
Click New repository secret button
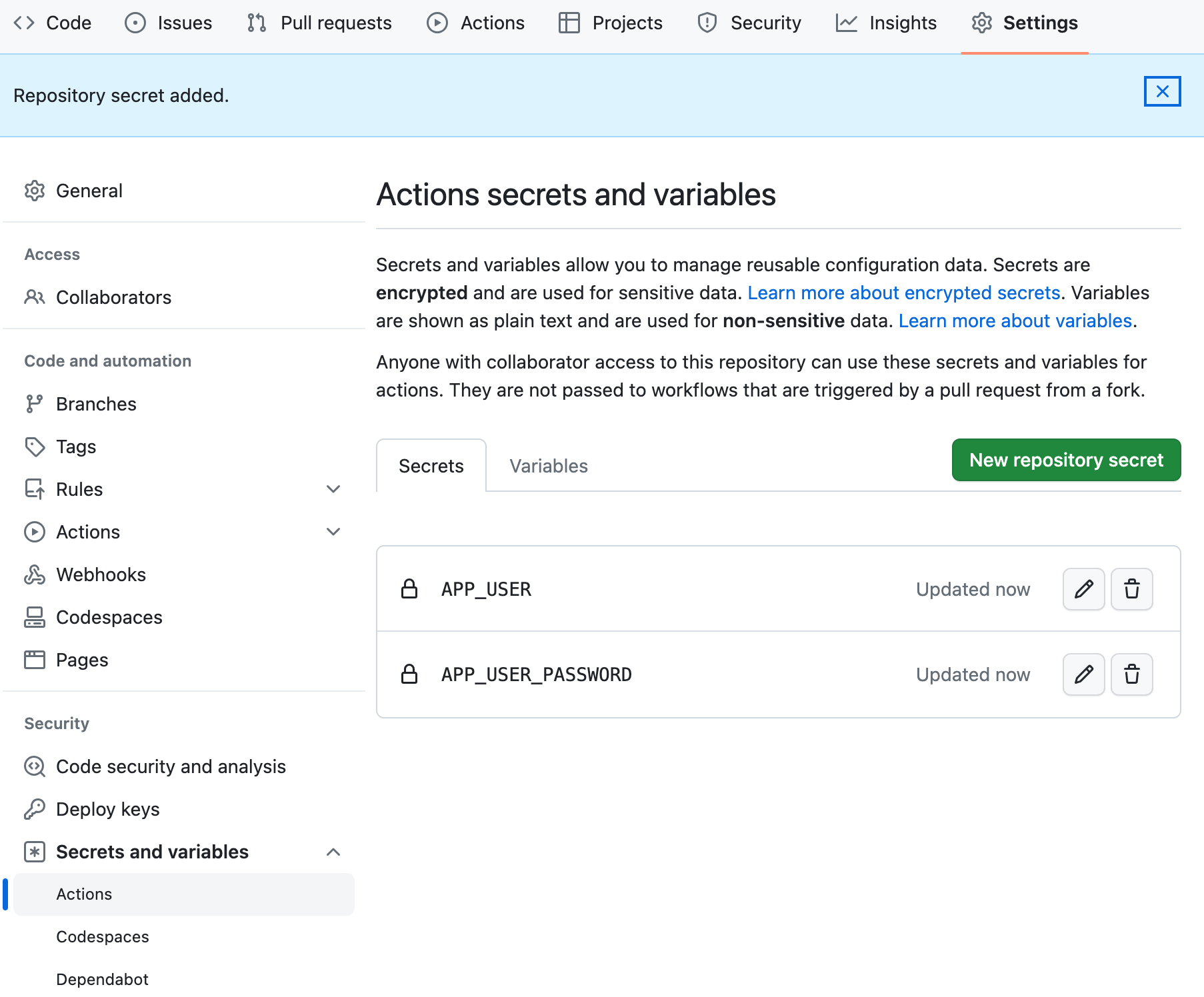(x=1066, y=460)
